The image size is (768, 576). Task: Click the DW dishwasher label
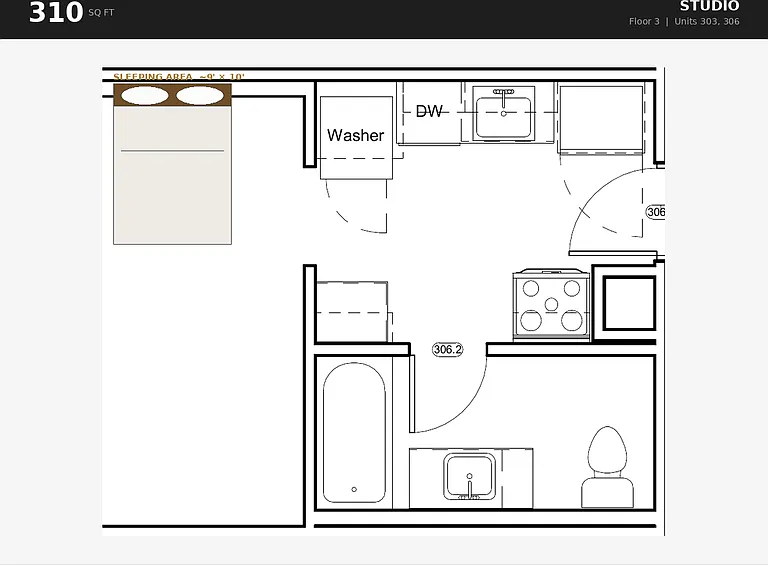coord(429,111)
